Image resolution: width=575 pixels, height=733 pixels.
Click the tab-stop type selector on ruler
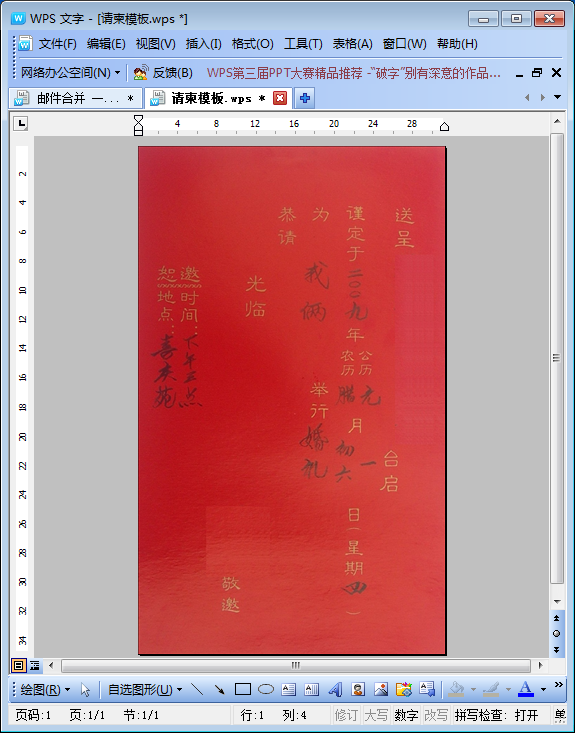tap(20, 123)
